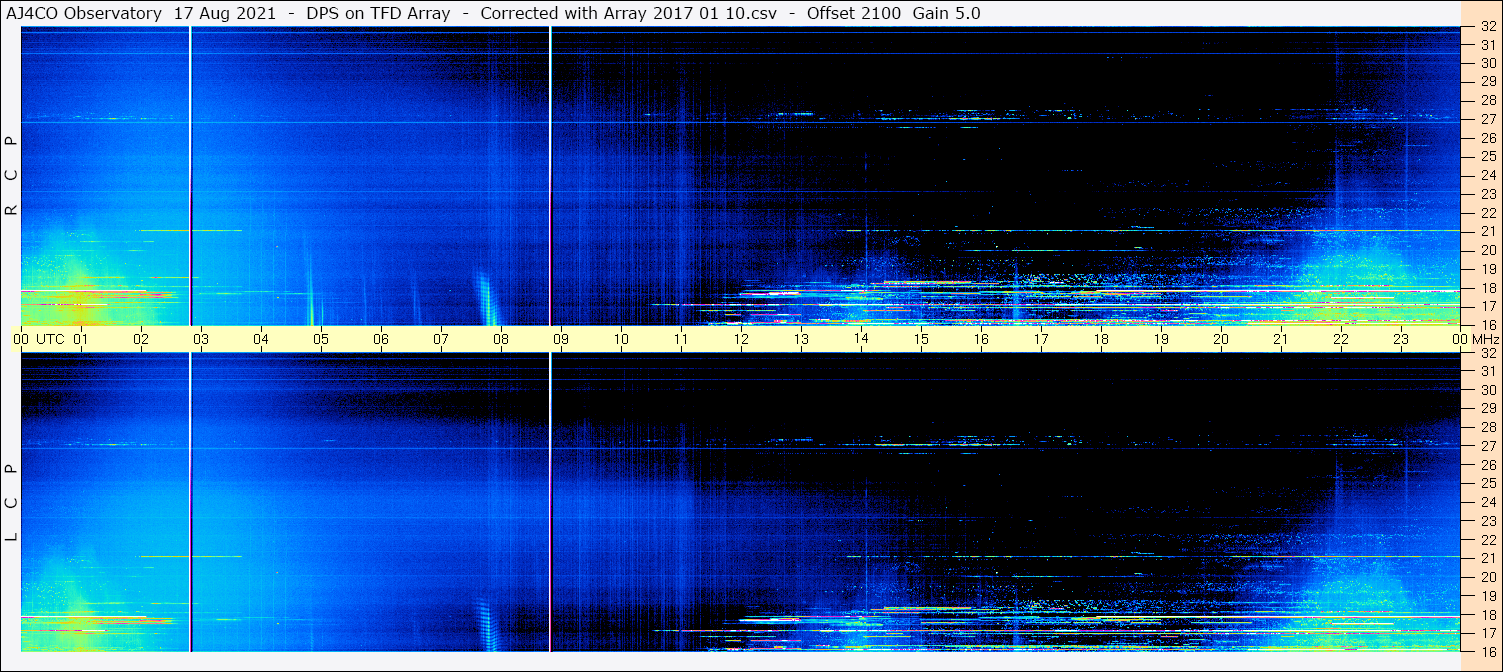Click the 25 MHz label of RCP scale

(x=1488, y=156)
